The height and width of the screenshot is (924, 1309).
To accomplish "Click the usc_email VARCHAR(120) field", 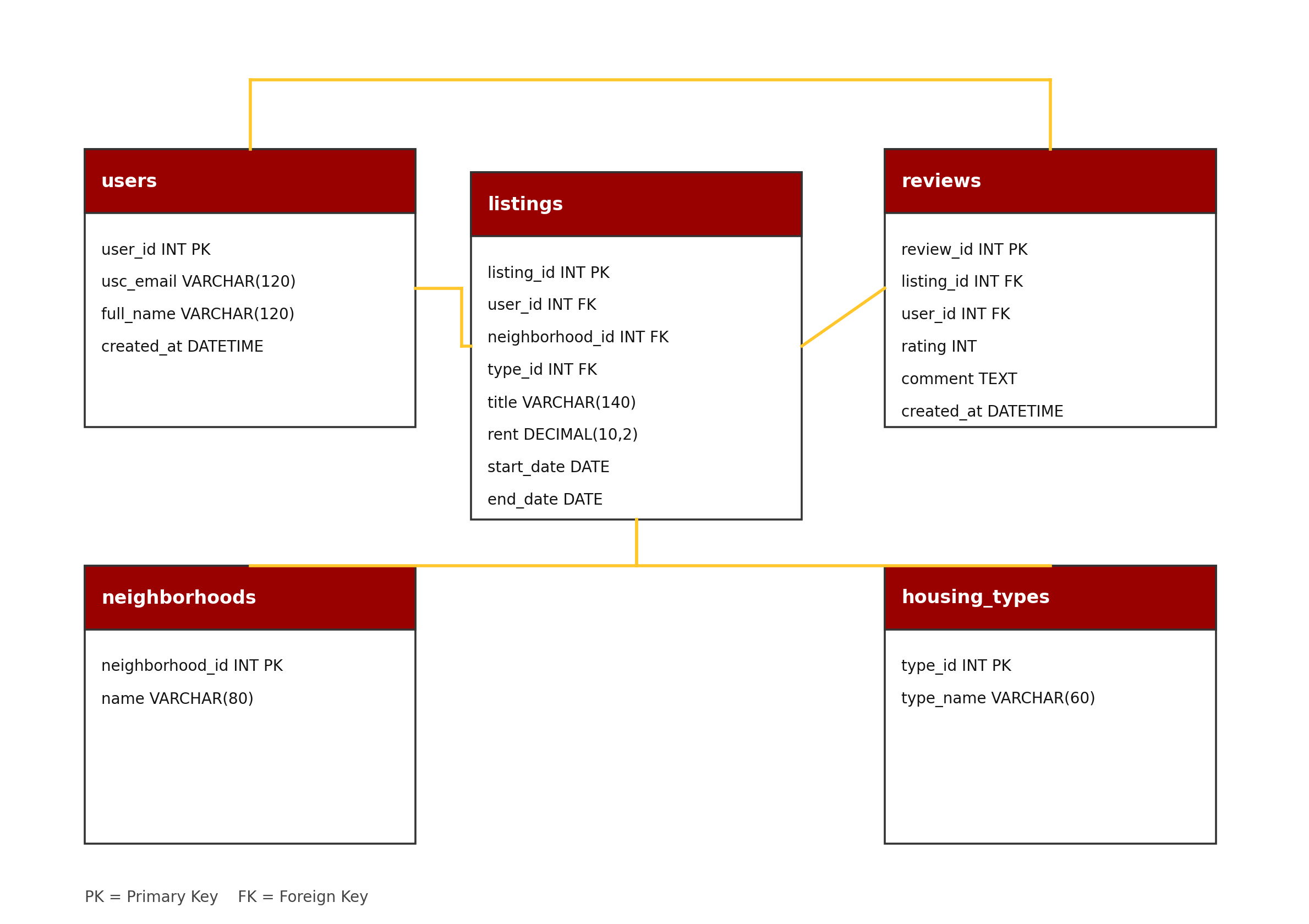I will click(x=198, y=282).
